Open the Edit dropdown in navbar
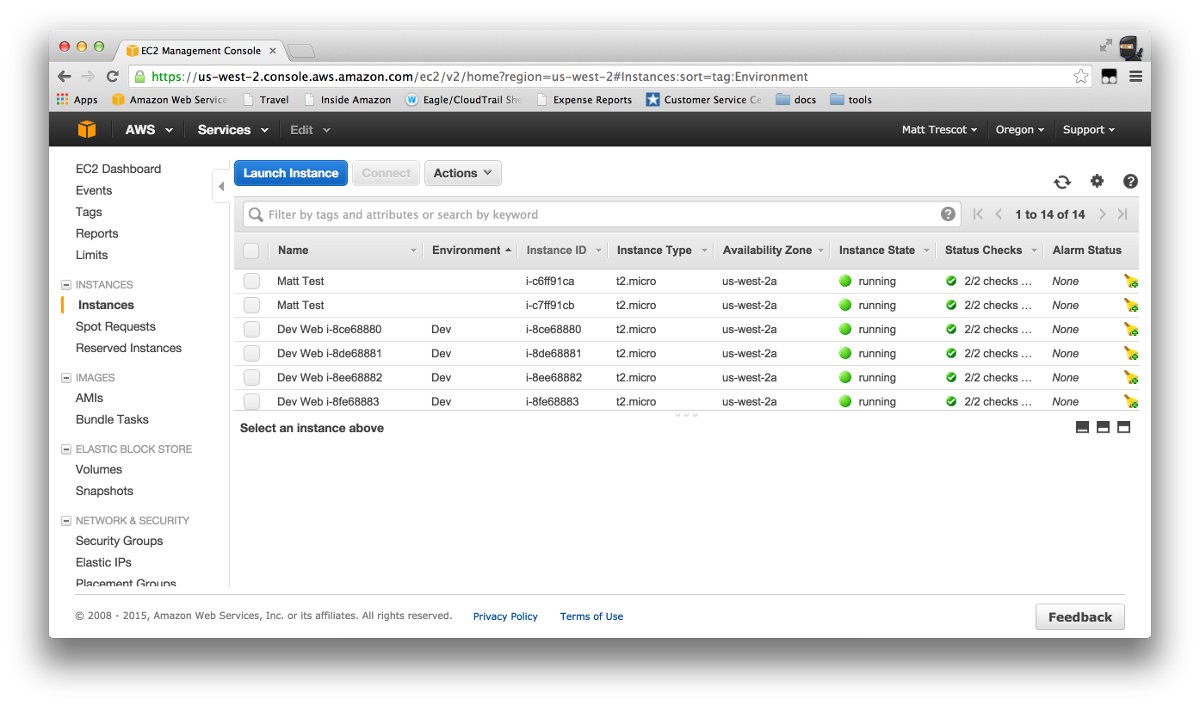The image size is (1200, 706). point(310,130)
